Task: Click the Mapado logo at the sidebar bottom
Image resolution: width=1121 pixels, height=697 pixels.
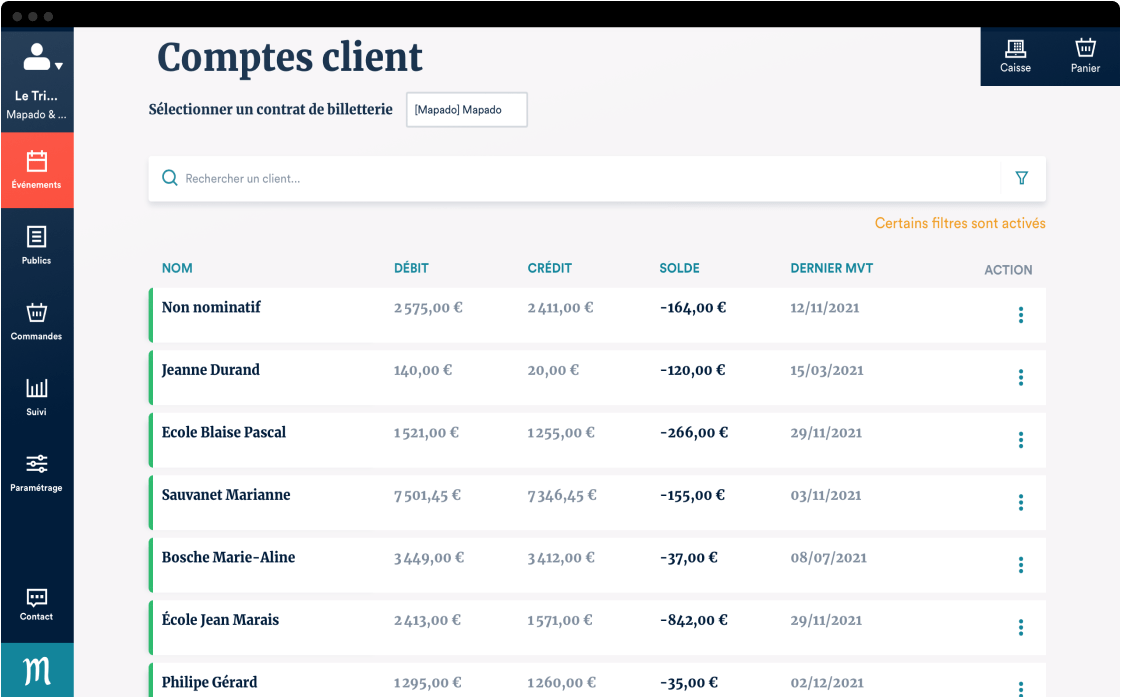Action: tap(37, 670)
